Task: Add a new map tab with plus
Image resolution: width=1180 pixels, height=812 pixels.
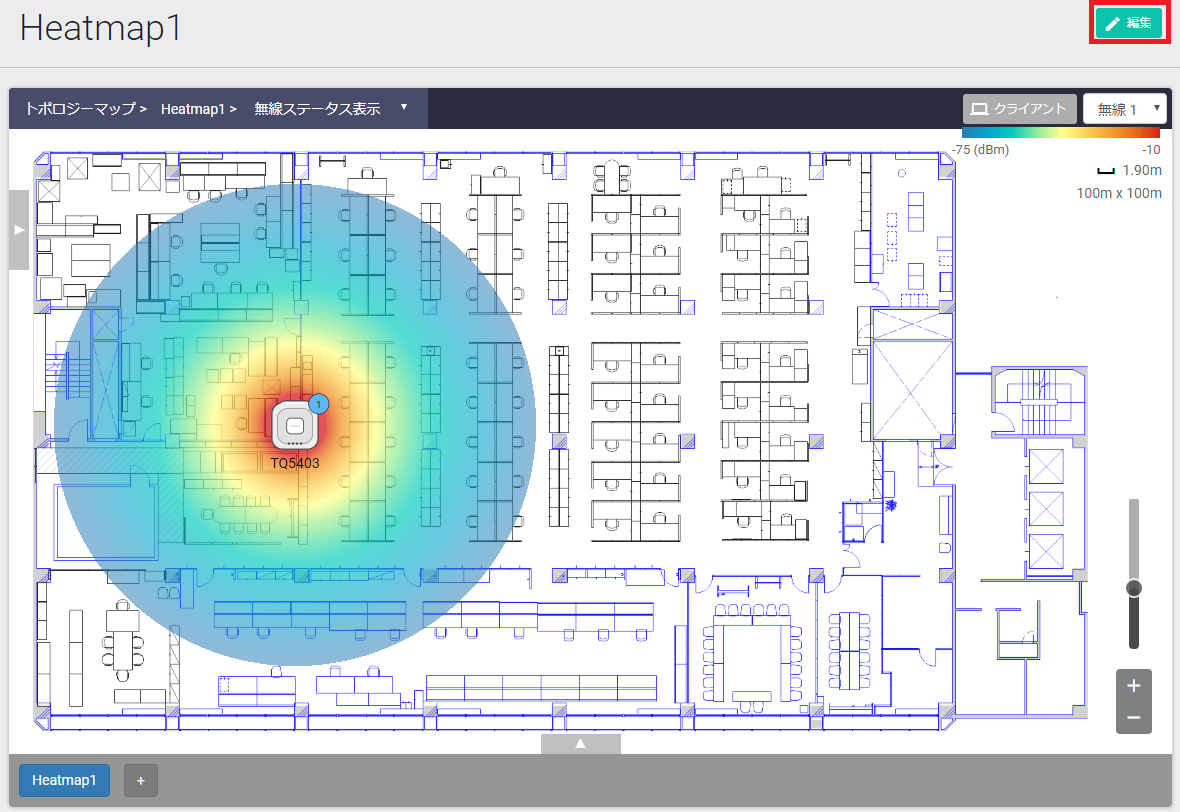Action: tap(141, 780)
